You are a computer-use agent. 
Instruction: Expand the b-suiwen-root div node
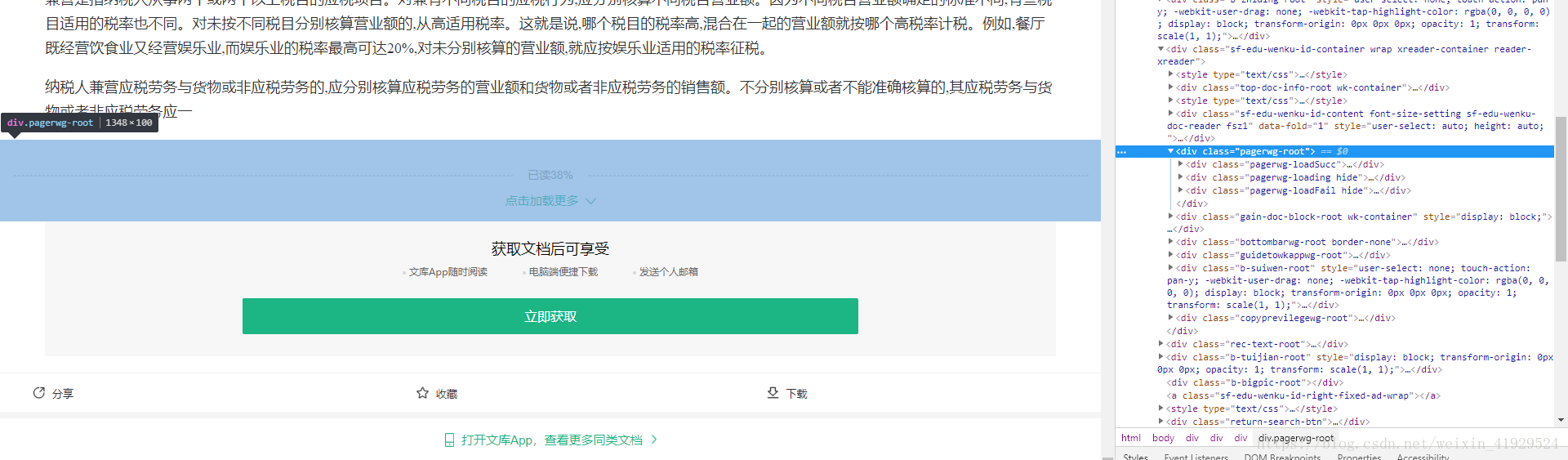coord(1170,268)
